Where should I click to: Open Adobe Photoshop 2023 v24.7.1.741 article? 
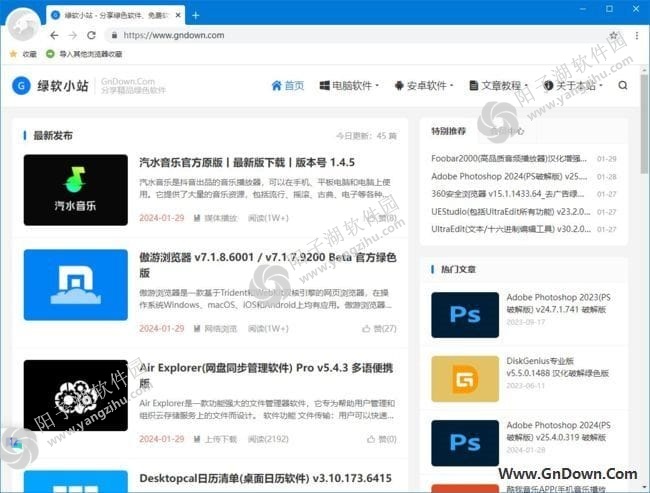coord(558,303)
